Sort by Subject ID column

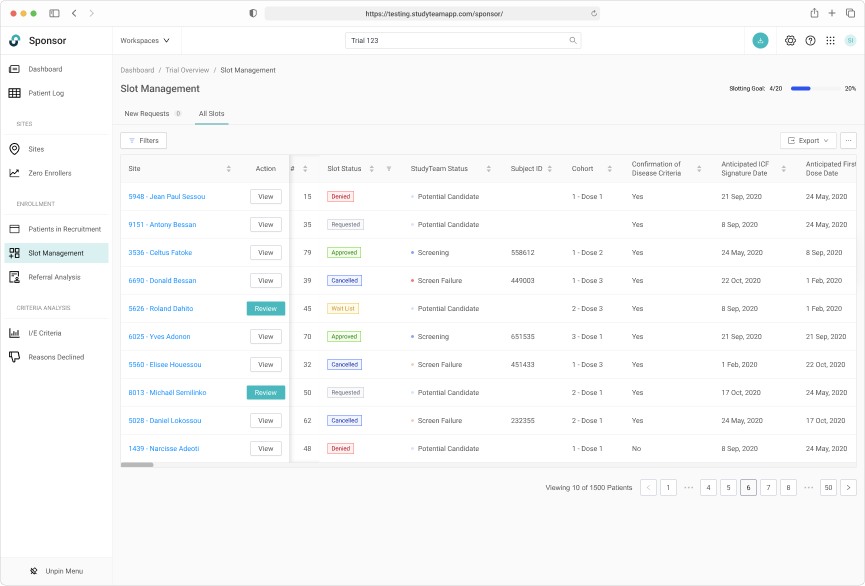(x=549, y=169)
